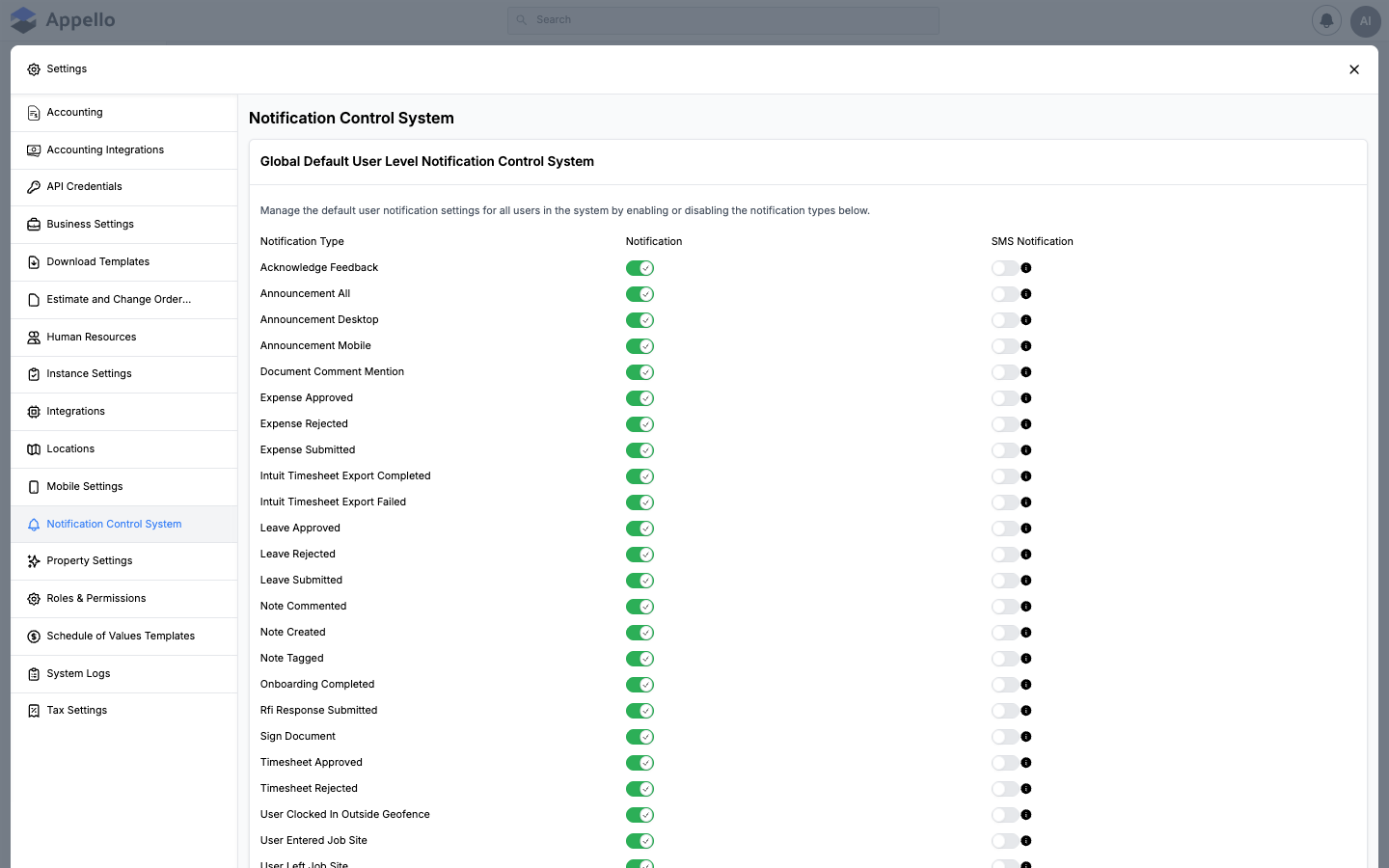Image resolution: width=1389 pixels, height=868 pixels.
Task: Go to Business Settings section
Action: [123, 225]
